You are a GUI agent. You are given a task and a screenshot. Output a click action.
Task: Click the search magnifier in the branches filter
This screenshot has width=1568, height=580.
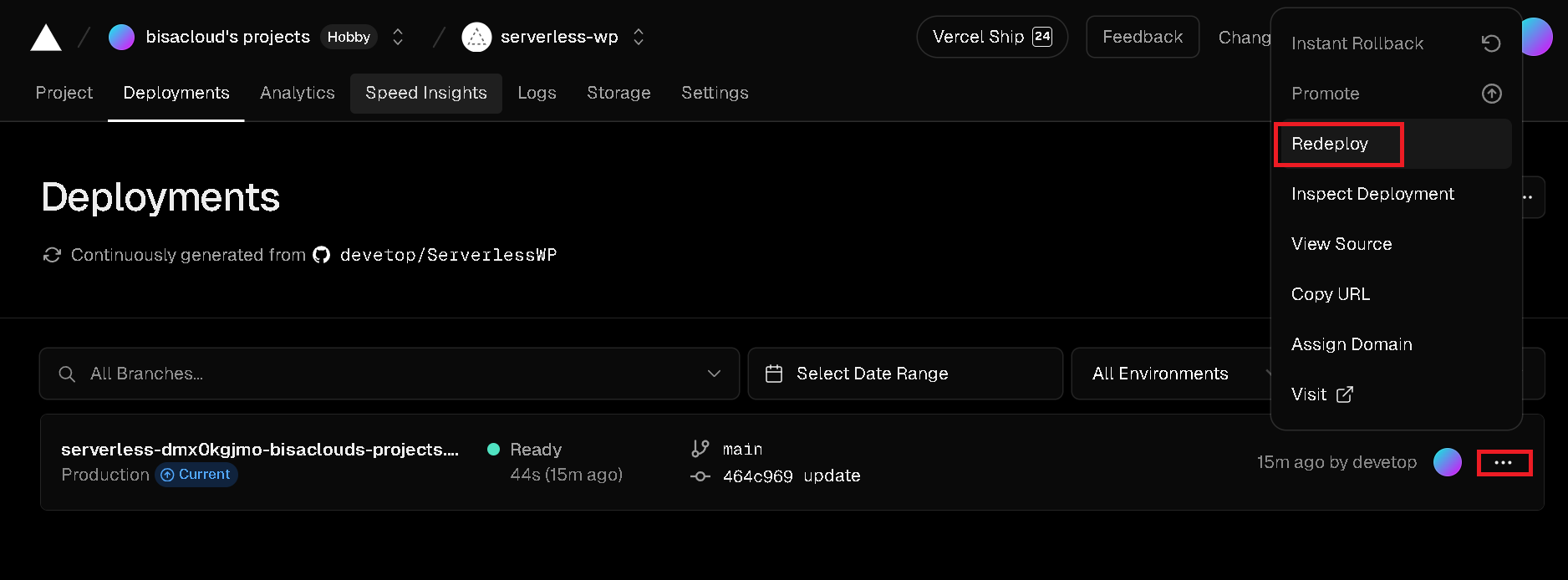point(67,373)
